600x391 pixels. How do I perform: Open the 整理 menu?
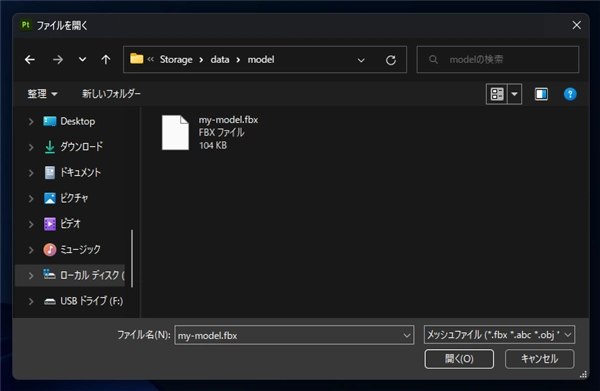pyautogui.click(x=42, y=94)
